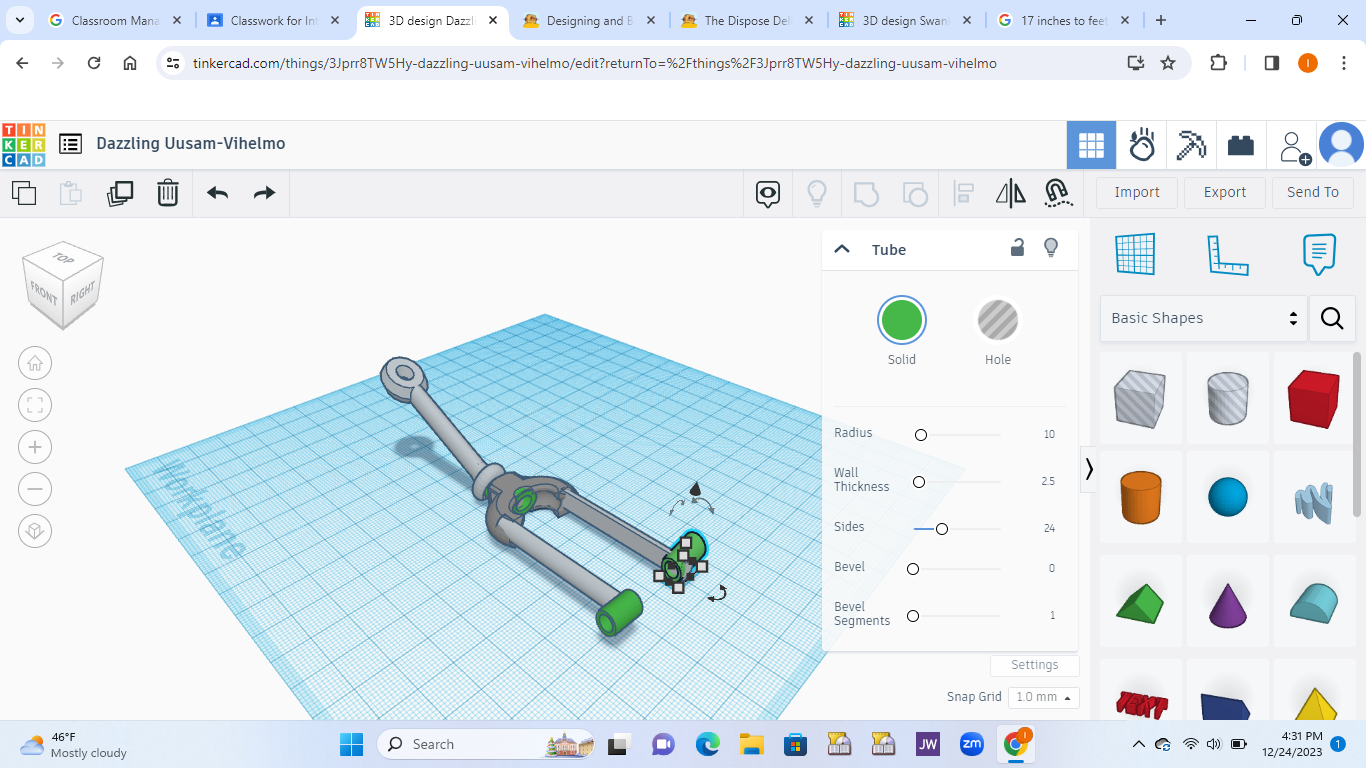Screen dimensions: 1366x768
Task: Switch to Designing and B tab
Action: [590, 20]
